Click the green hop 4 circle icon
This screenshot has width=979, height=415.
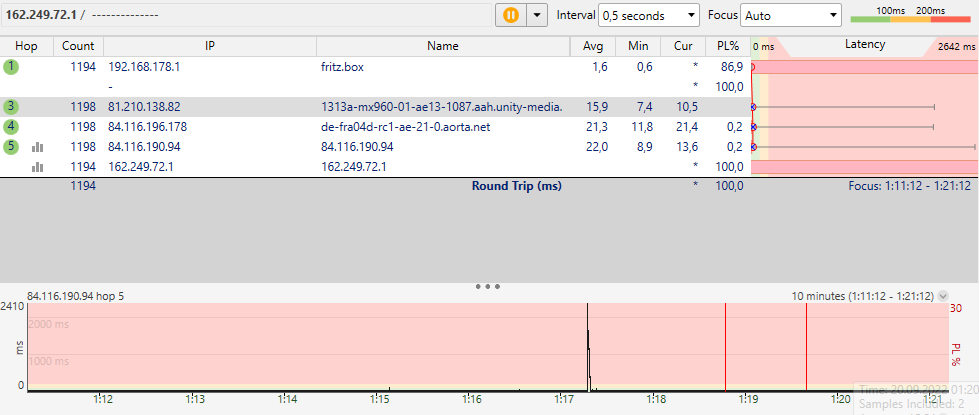pos(11,127)
